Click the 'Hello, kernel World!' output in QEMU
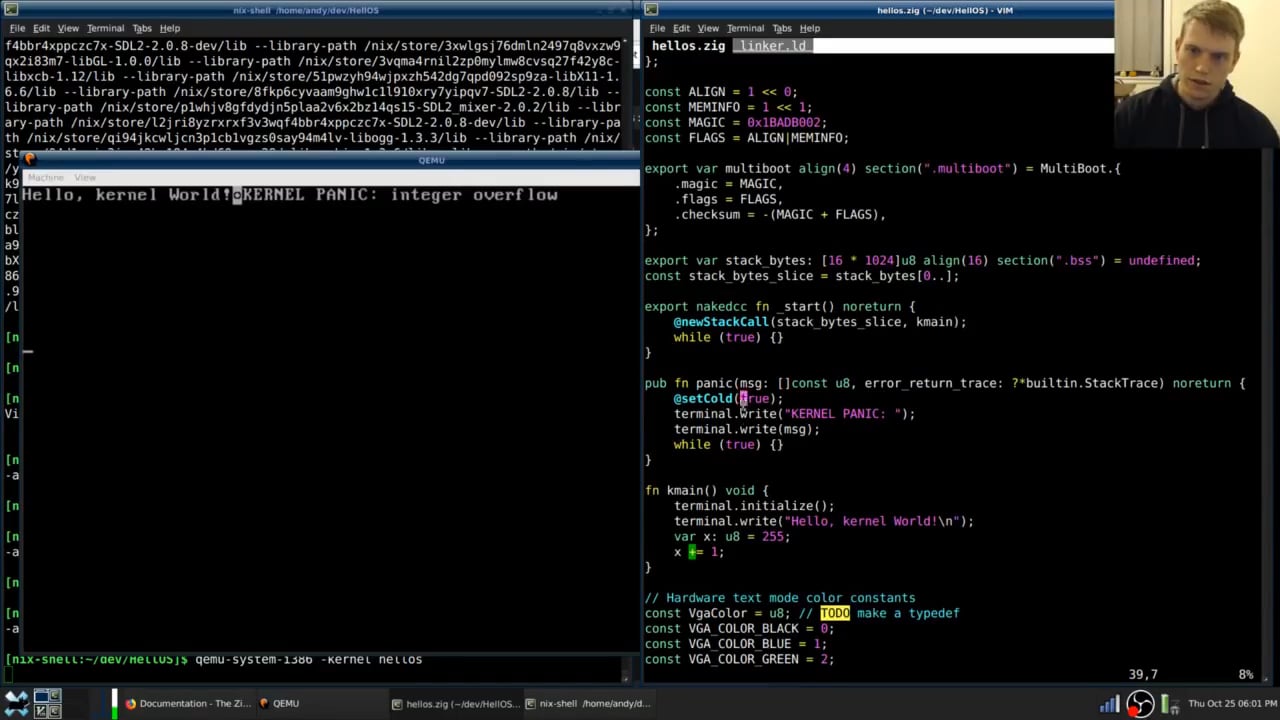This screenshot has height=720, width=1280. point(127,195)
